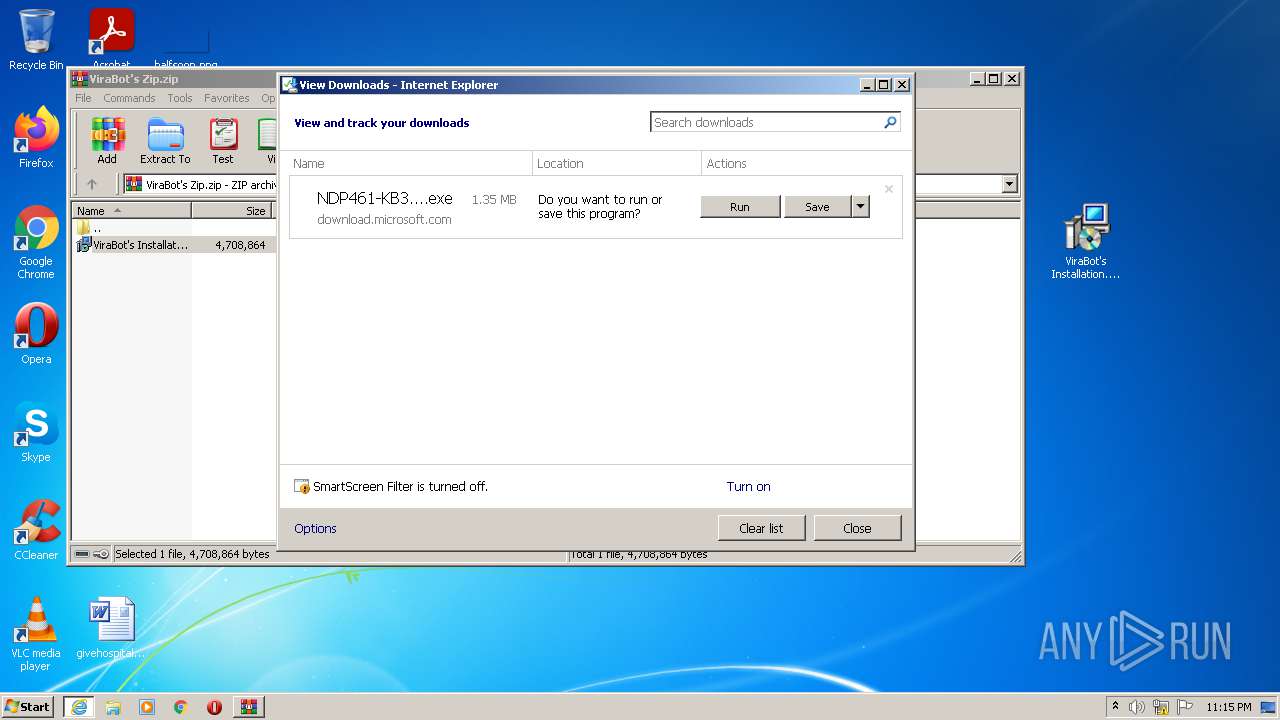Open Windows Explorer taskbar icon
The image size is (1280, 720).
(113, 706)
